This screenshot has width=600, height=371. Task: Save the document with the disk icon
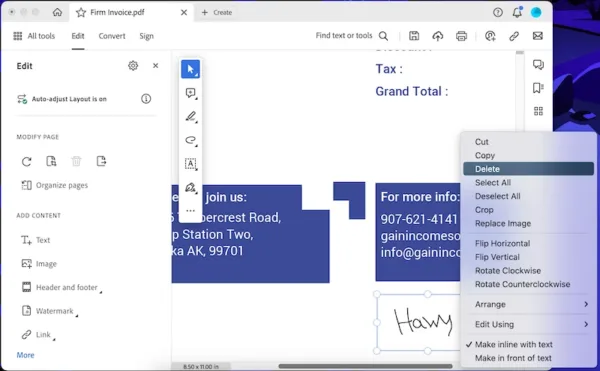pos(414,36)
